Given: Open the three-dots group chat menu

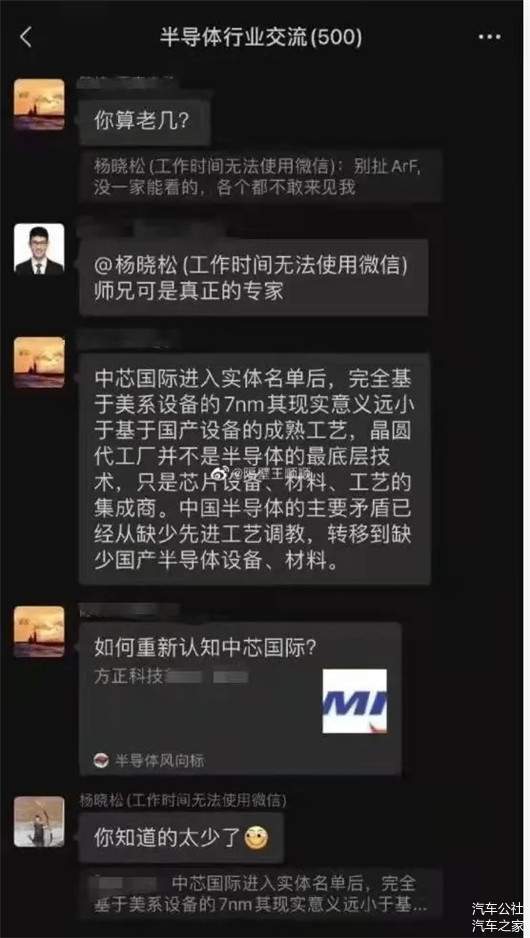Looking at the screenshot, I should tap(489, 37).
